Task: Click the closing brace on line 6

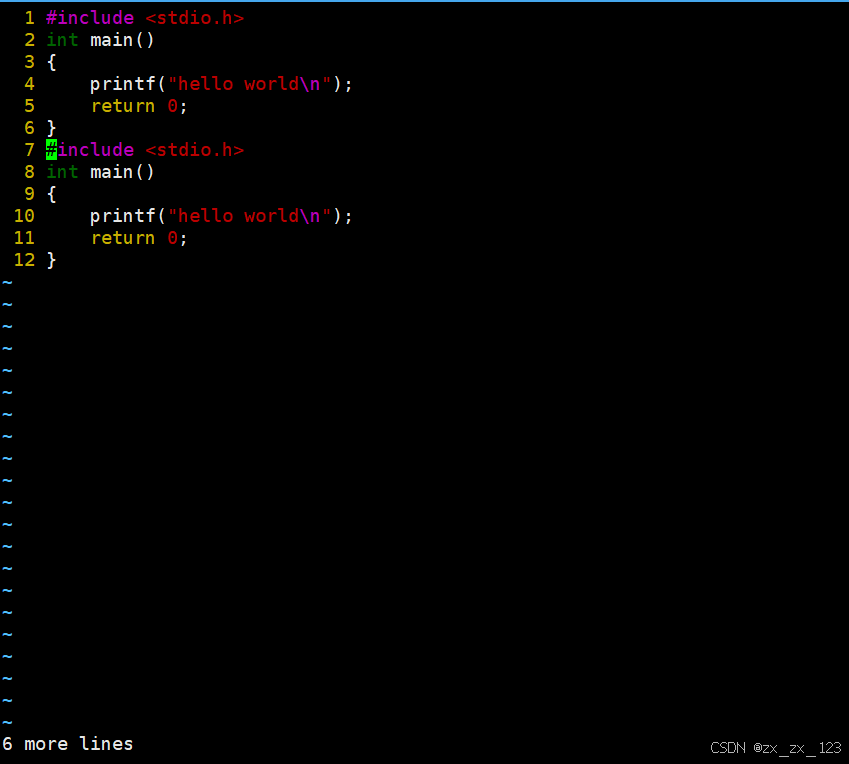Action: tap(51, 128)
